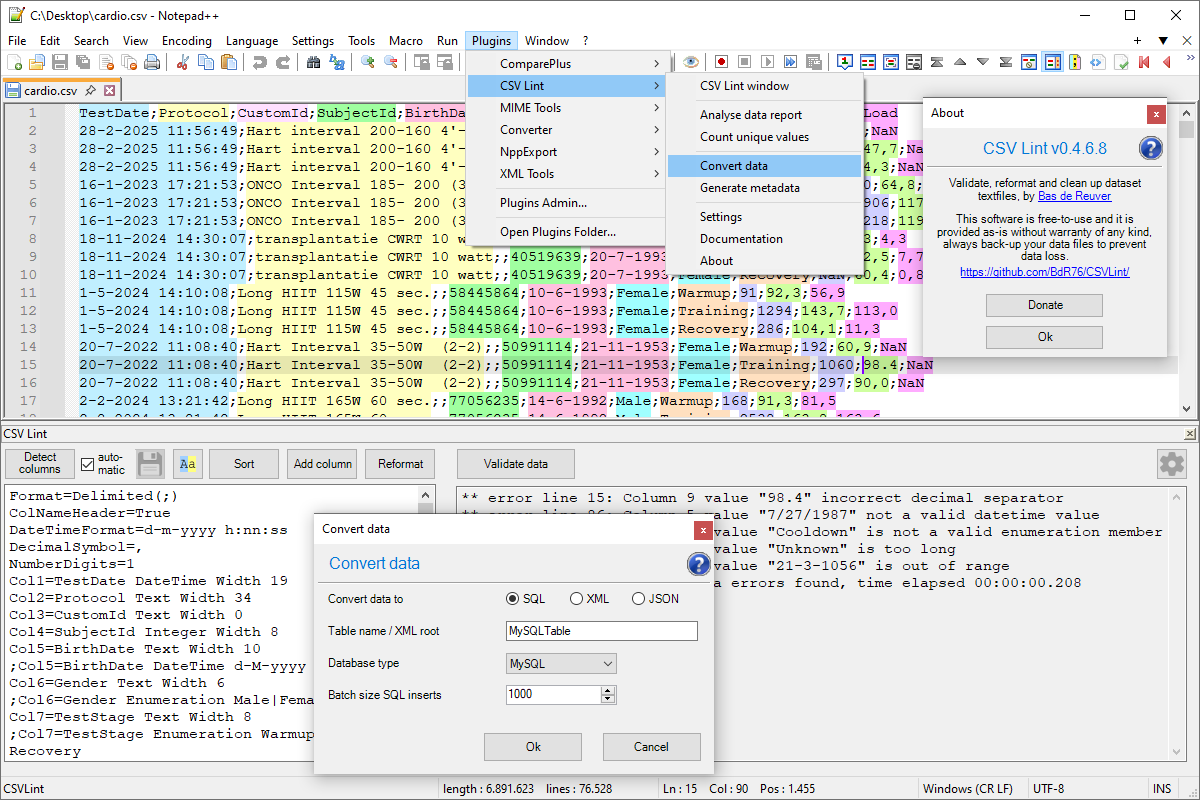The image size is (1200, 800).
Task: Select the JSON radio button
Action: point(638,599)
